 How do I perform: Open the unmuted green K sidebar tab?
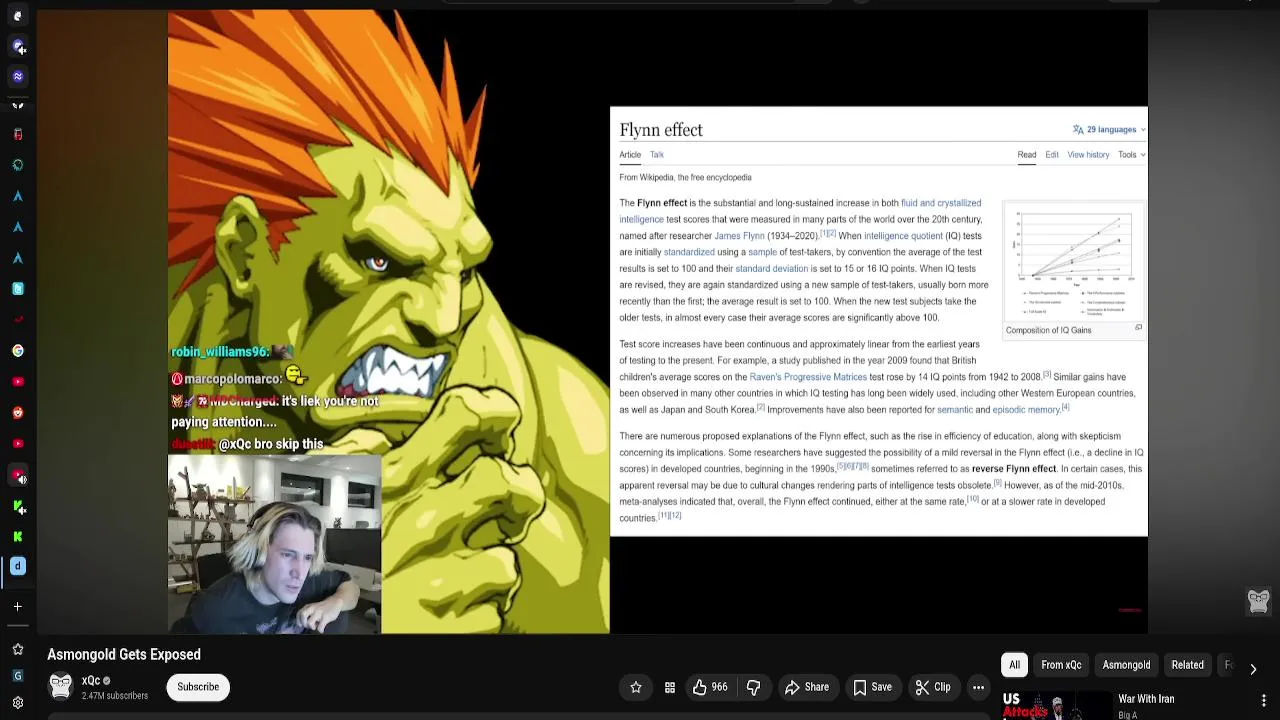(17, 537)
